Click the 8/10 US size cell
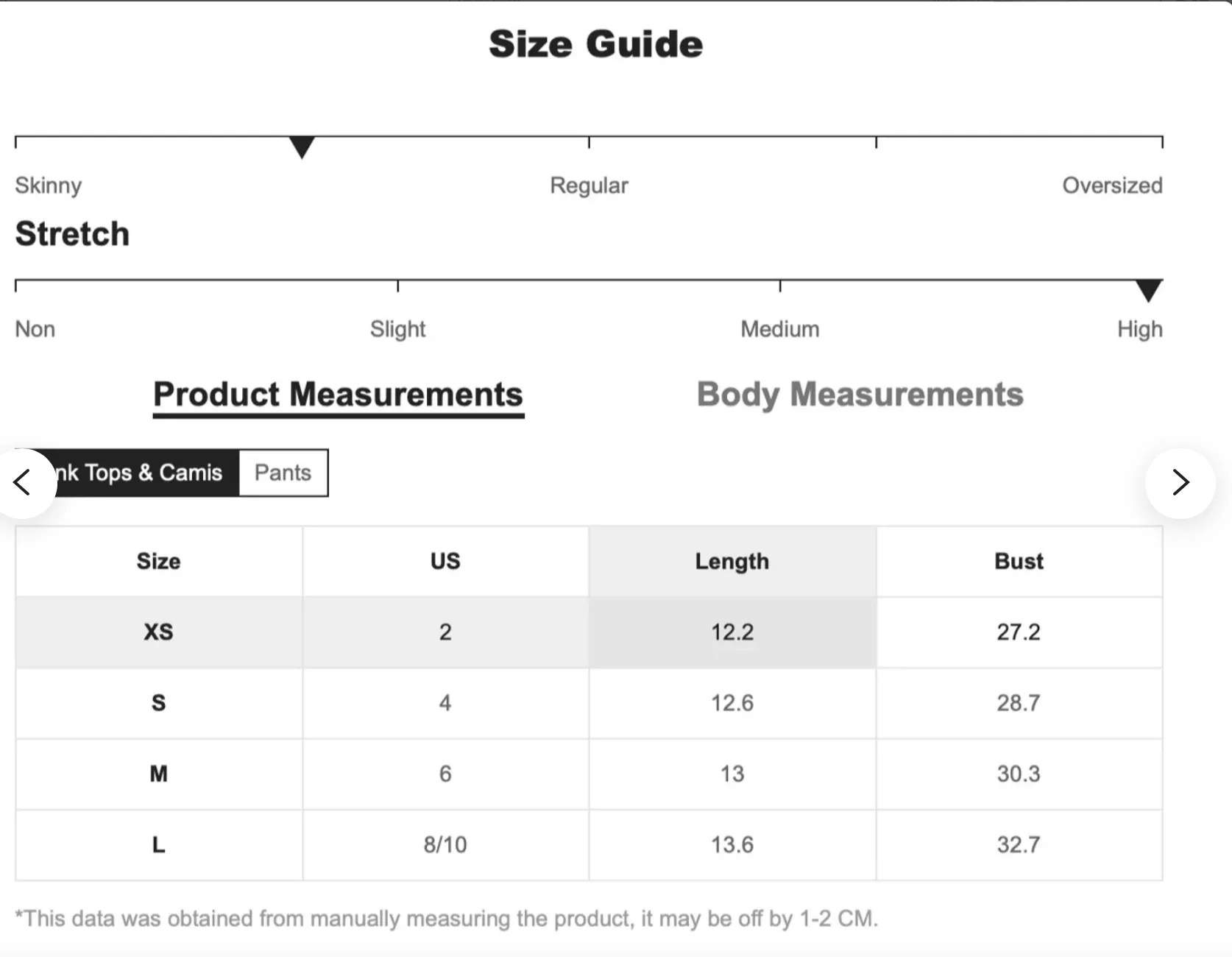This screenshot has width=1232, height=957. click(x=445, y=844)
